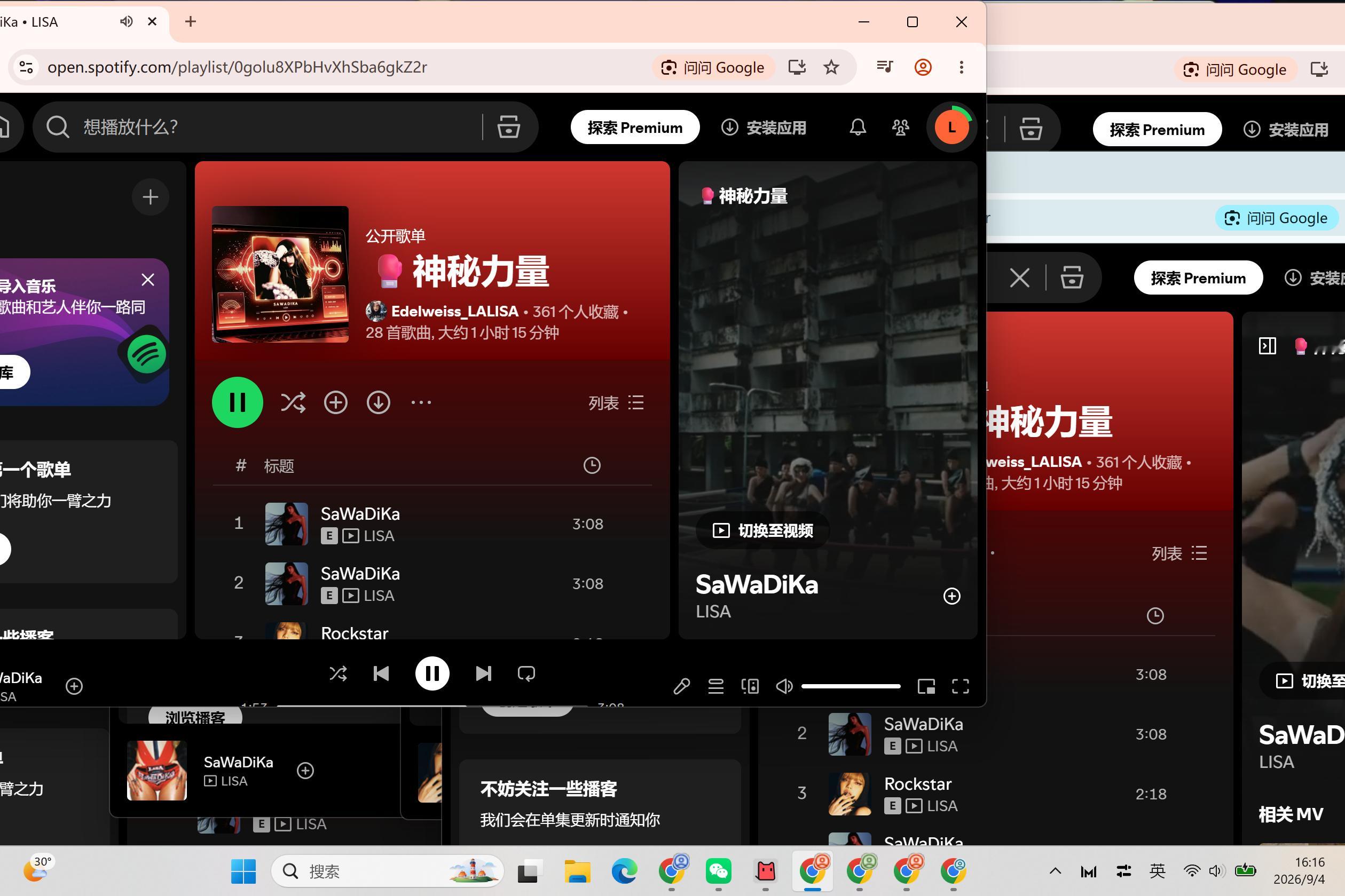Click the Windows taskbar 搜索 box
Viewport: 1345px width, 896px height.
pyautogui.click(x=388, y=871)
